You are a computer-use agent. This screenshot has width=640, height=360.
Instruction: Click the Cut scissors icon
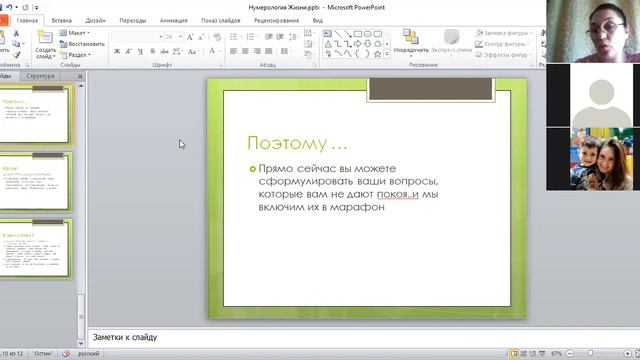pyautogui.click(x=16, y=33)
